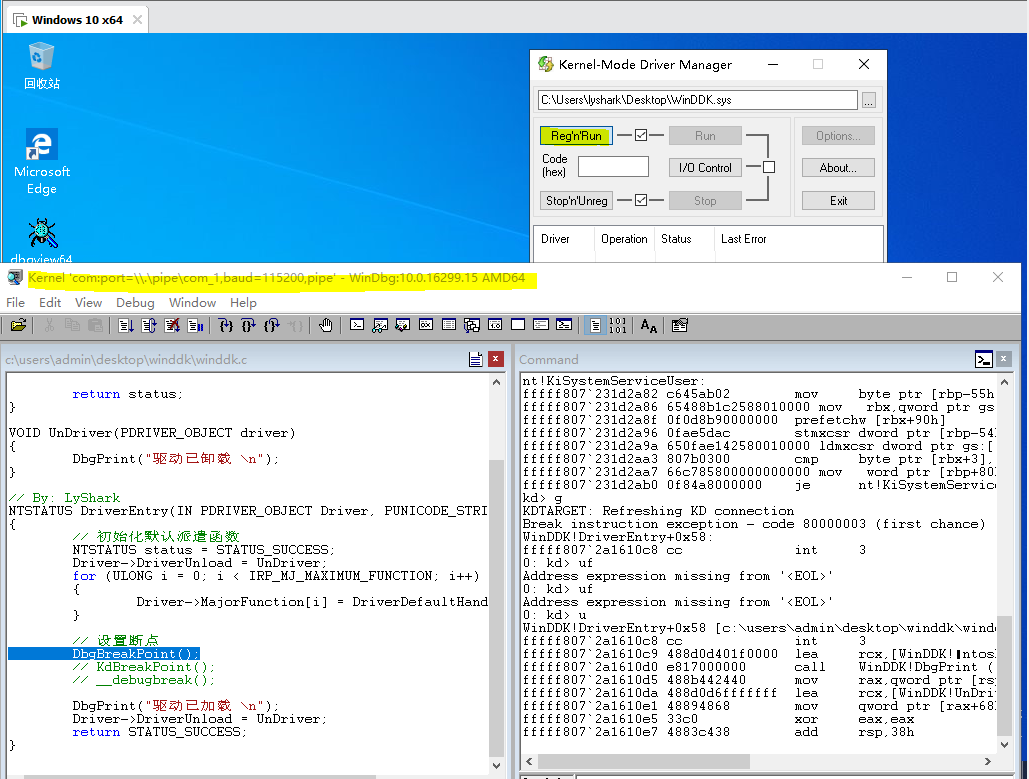
Task: Click the hand-shaped breakpoint toolbar icon
Action: pyautogui.click(x=326, y=325)
